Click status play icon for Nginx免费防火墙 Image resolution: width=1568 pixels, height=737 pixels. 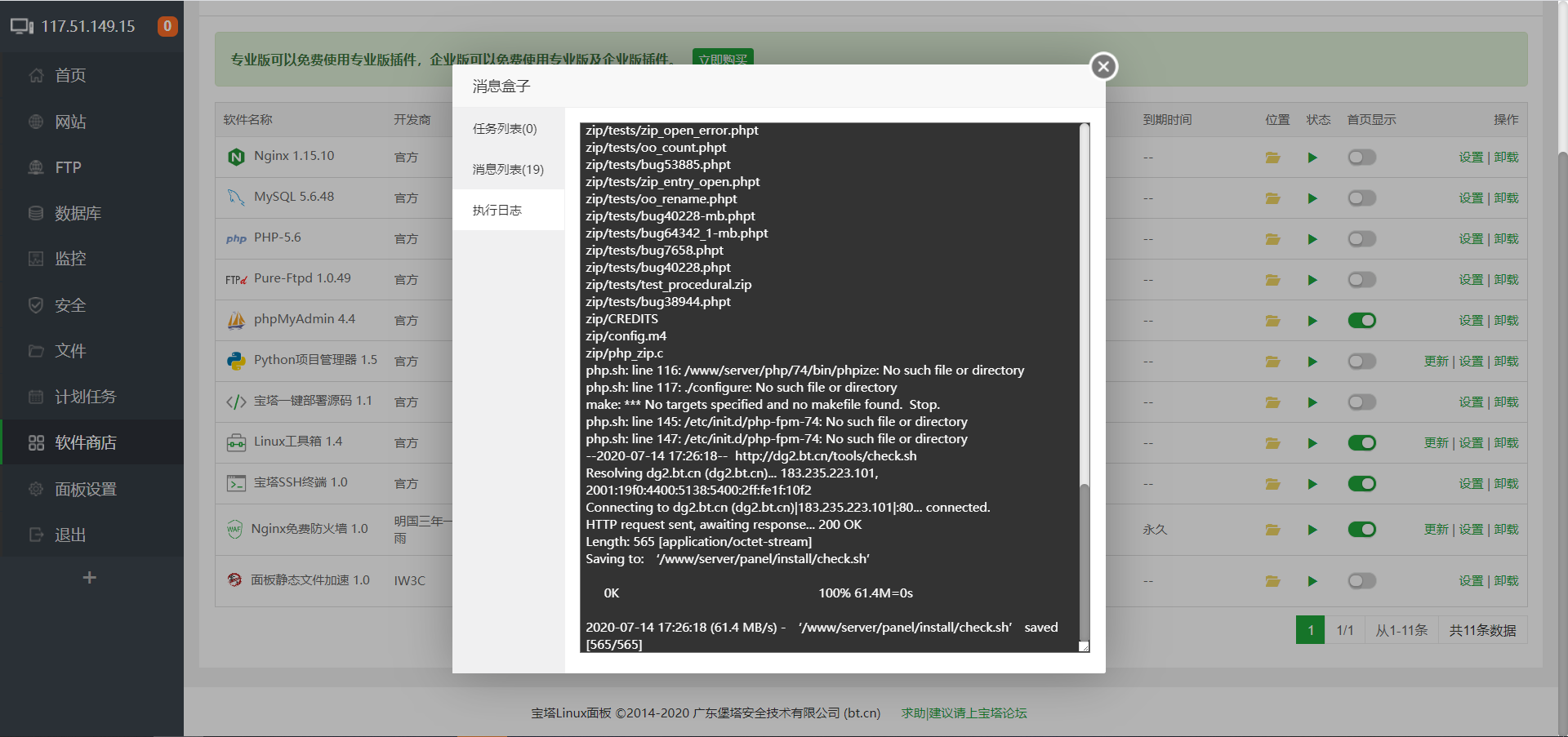pos(1312,530)
